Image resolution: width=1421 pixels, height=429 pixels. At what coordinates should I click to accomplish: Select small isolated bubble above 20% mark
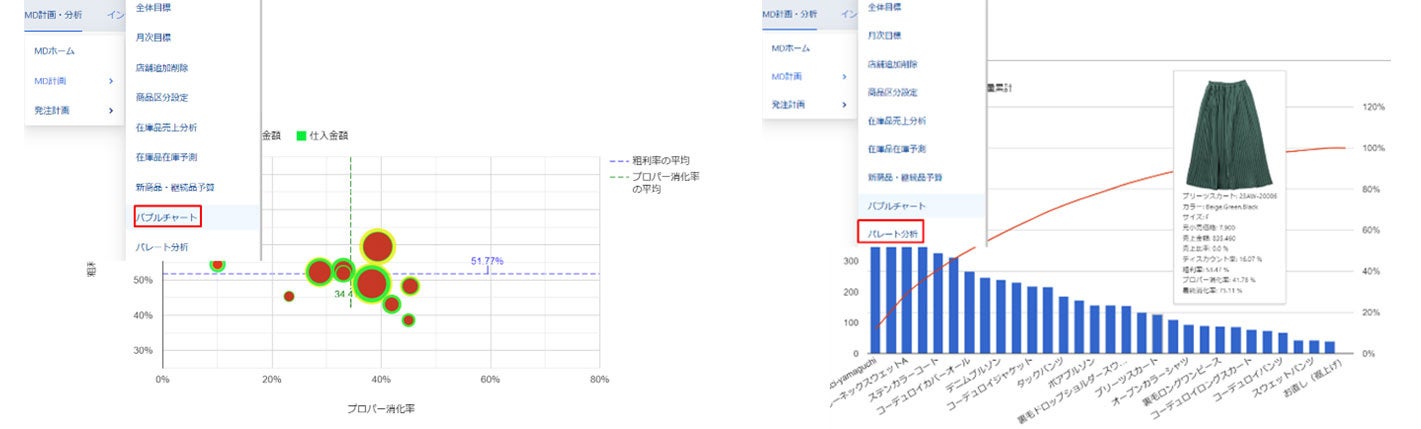[289, 296]
